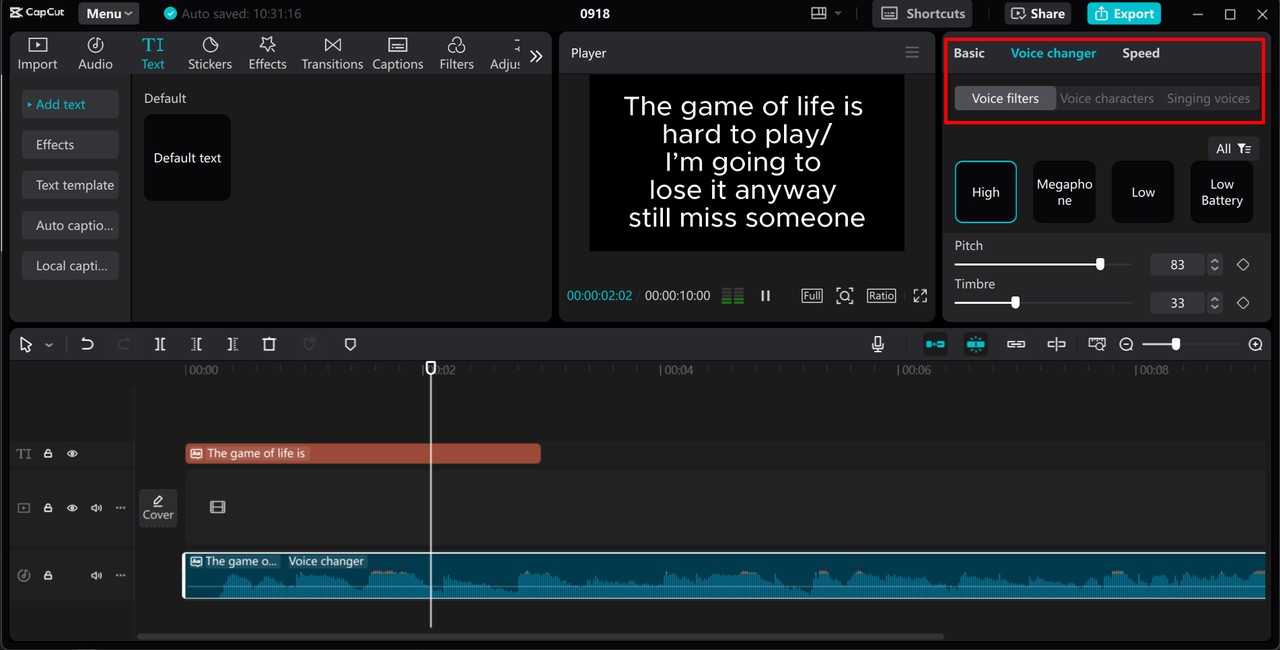Click the timeline zoom slider

(1190, 344)
